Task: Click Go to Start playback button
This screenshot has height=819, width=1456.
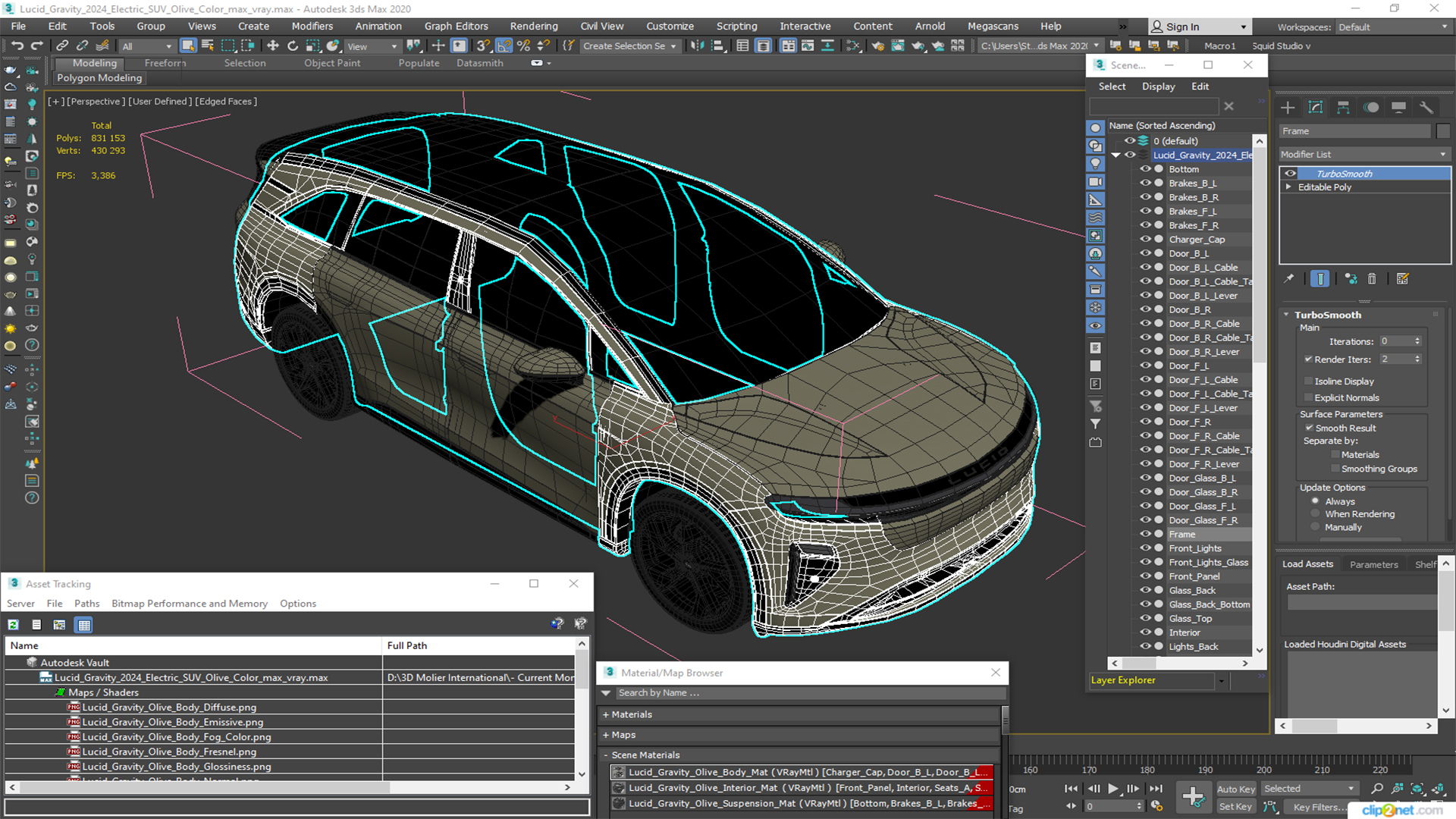Action: (1072, 789)
